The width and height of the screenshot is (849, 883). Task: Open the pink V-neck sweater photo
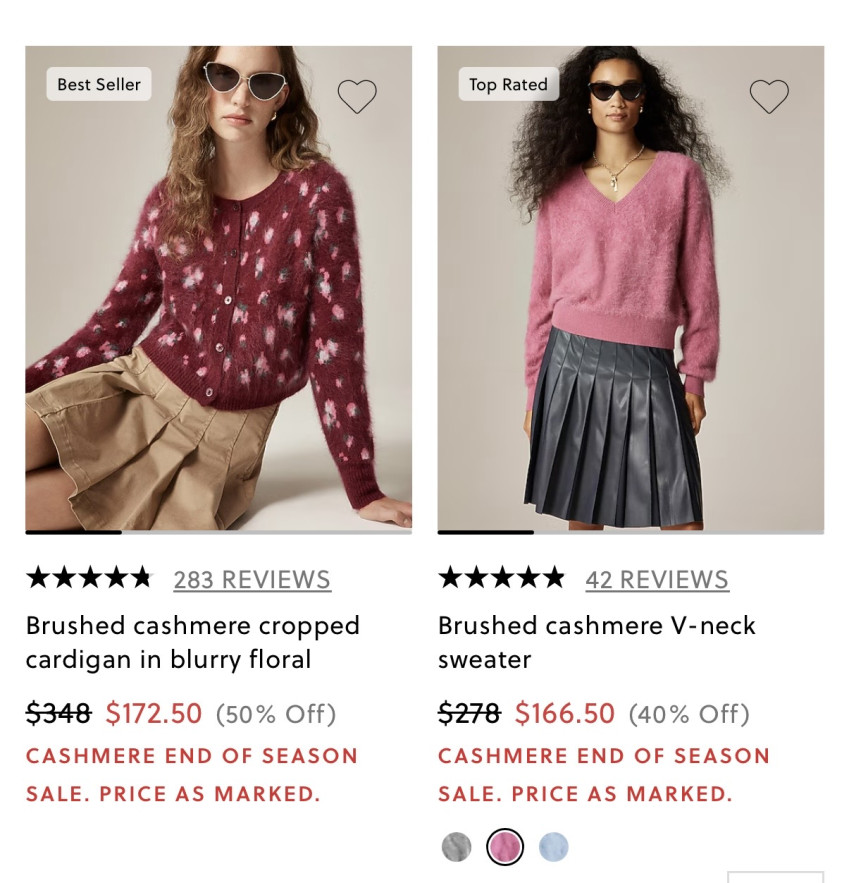click(x=630, y=300)
